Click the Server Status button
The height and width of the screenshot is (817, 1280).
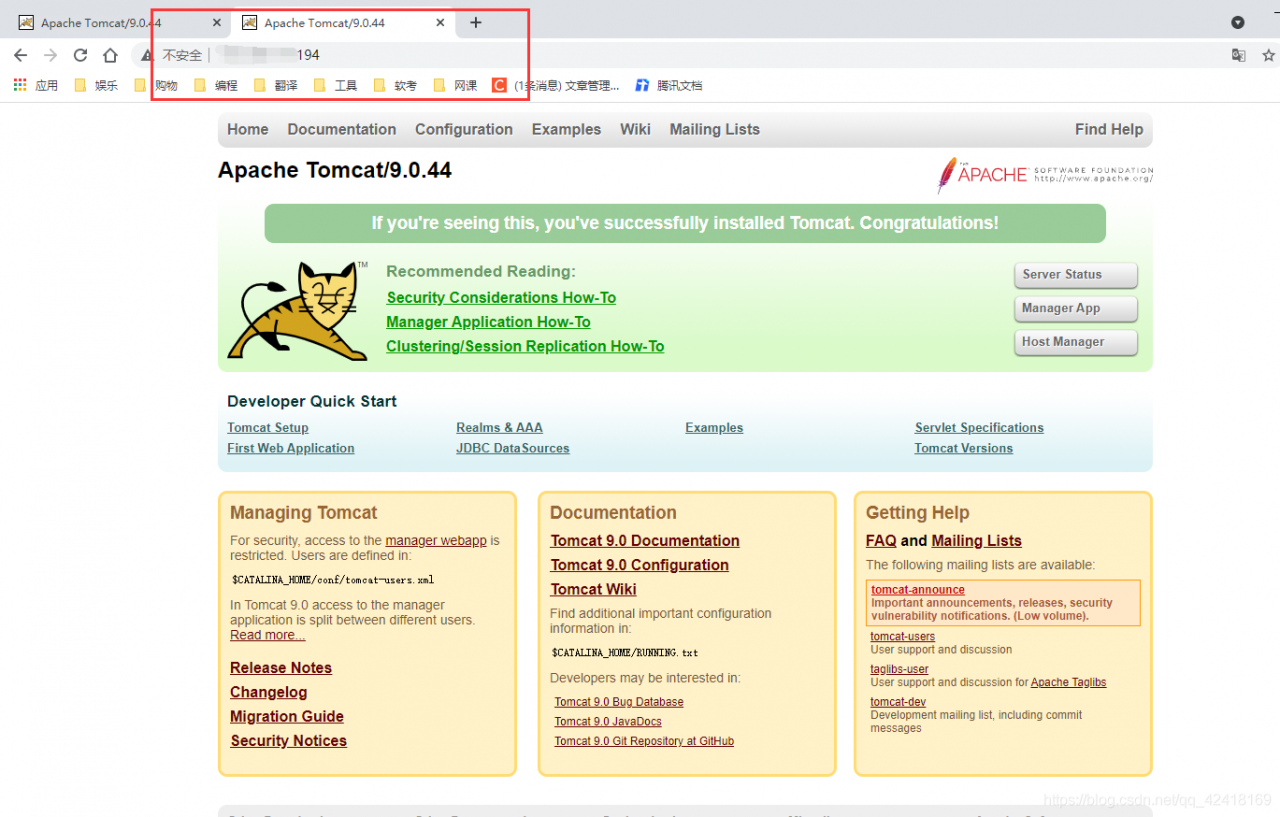[1076, 275]
